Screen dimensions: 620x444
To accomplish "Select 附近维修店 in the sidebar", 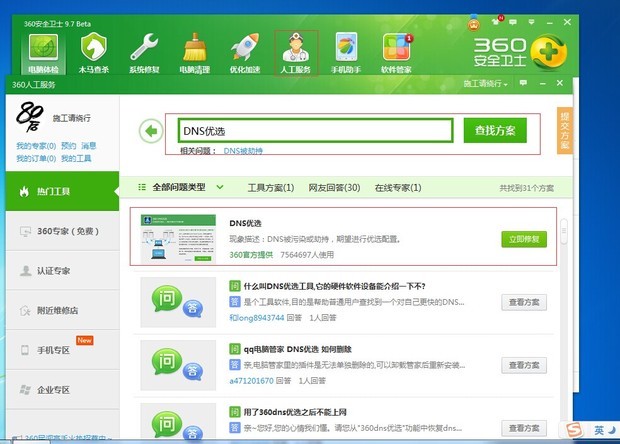I will pos(62,310).
